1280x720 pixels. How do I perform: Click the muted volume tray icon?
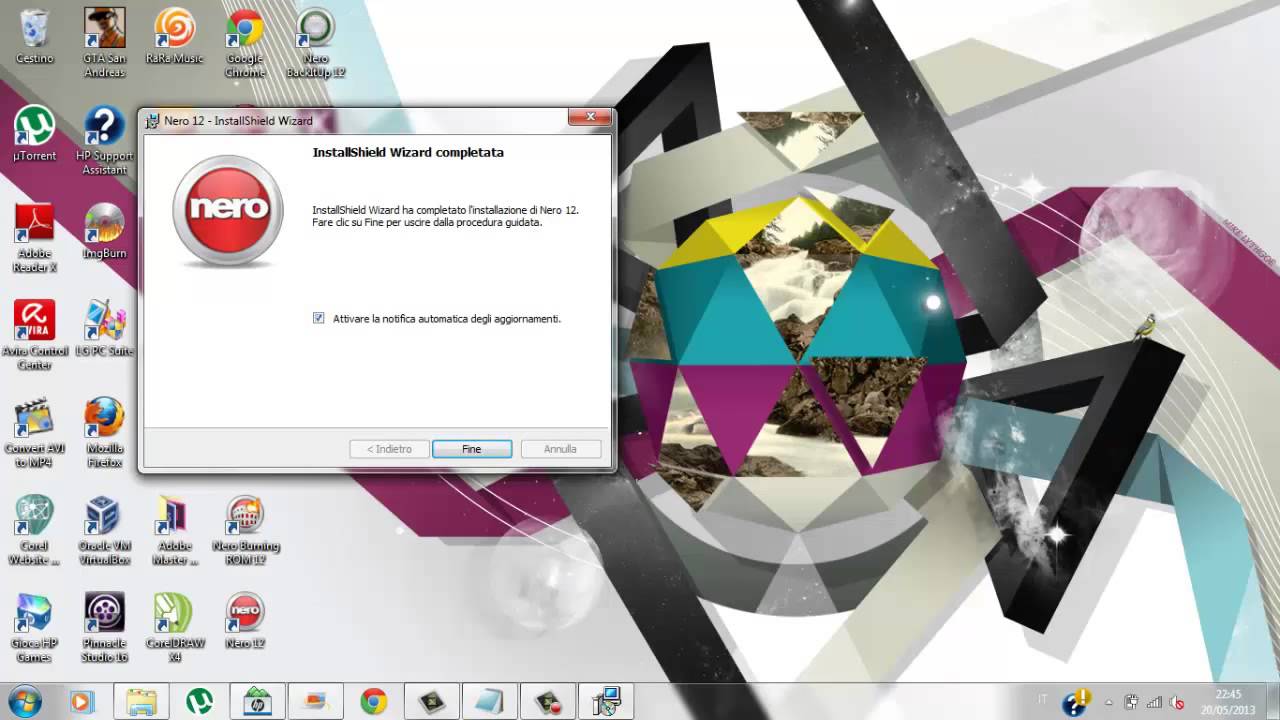1177,702
